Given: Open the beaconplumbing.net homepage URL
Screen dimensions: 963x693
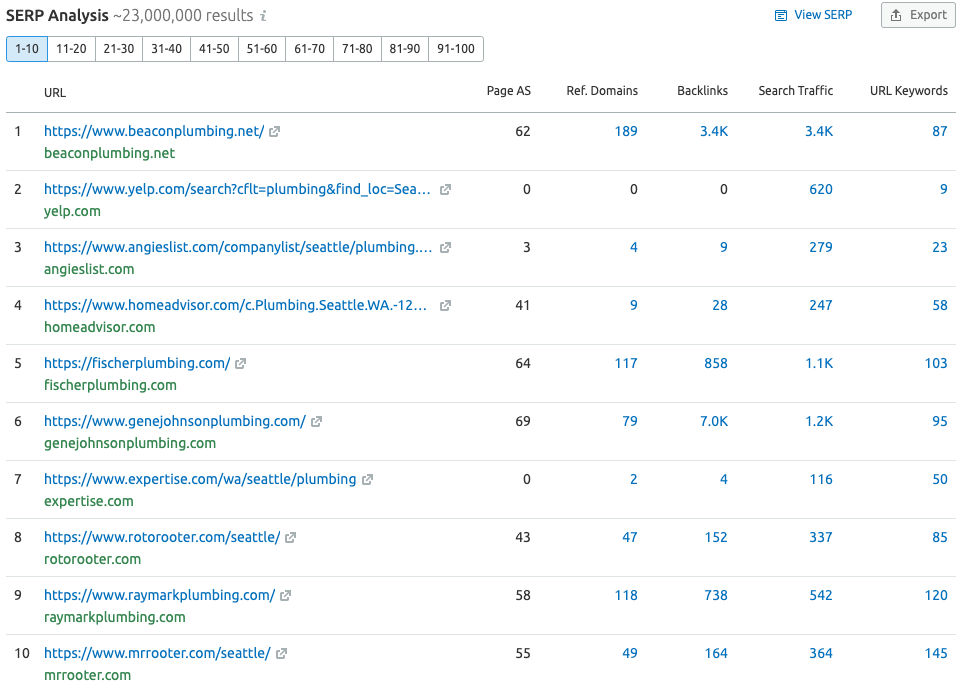Looking at the screenshot, I should [154, 131].
